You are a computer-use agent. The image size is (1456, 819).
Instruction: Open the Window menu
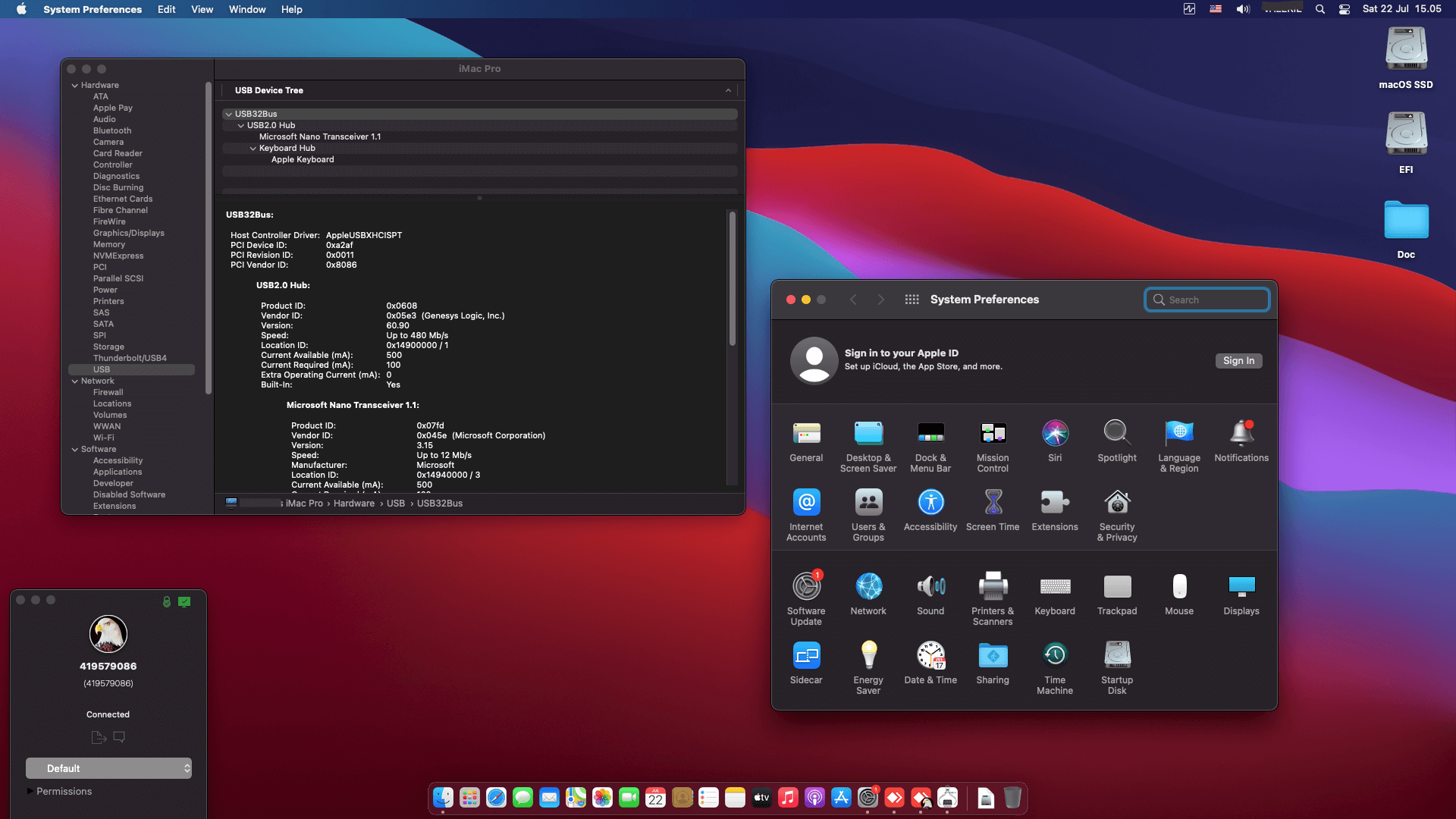[247, 9]
